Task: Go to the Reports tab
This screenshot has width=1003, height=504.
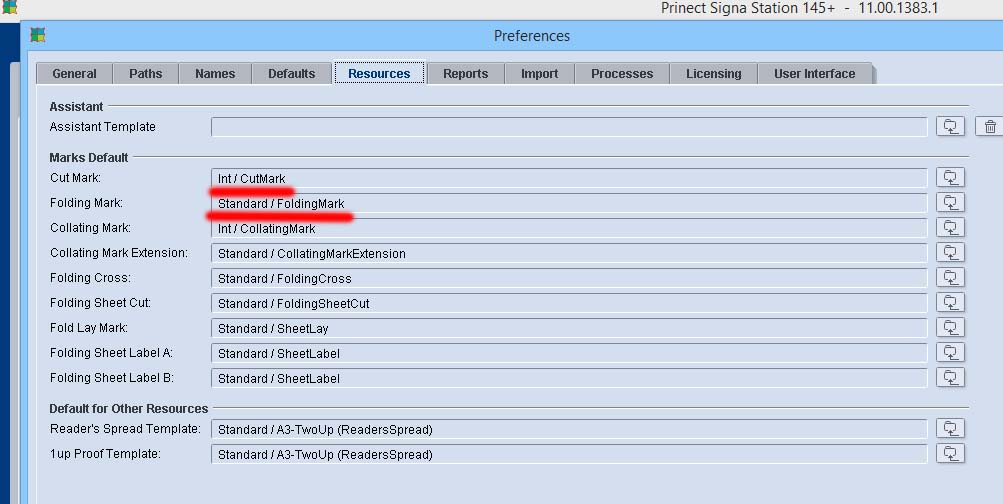Action: 466,74
